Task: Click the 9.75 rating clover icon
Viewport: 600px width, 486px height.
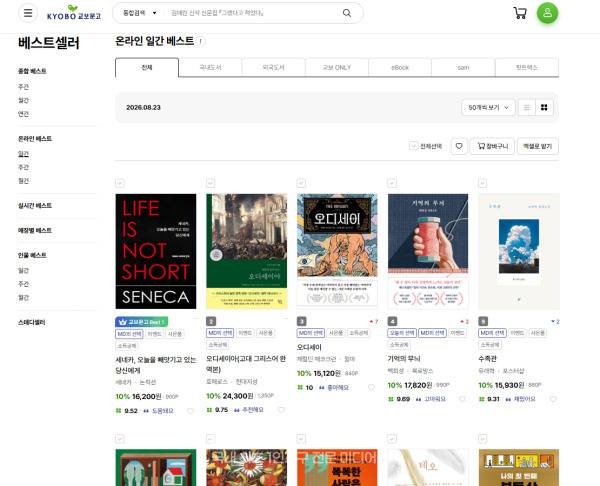Action: click(209, 410)
